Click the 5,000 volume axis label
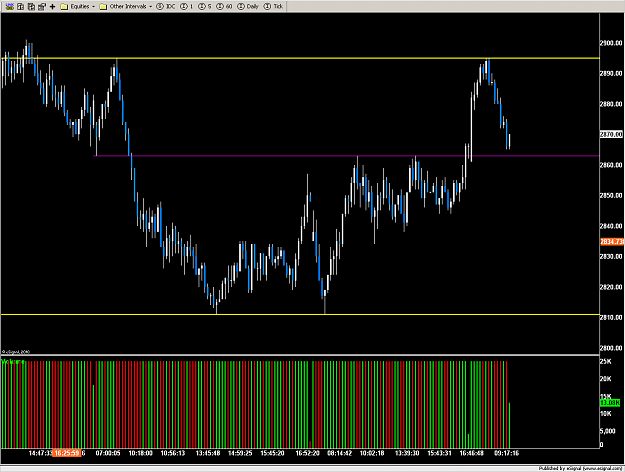Viewport: 625px width, 472px height. [x=608, y=431]
